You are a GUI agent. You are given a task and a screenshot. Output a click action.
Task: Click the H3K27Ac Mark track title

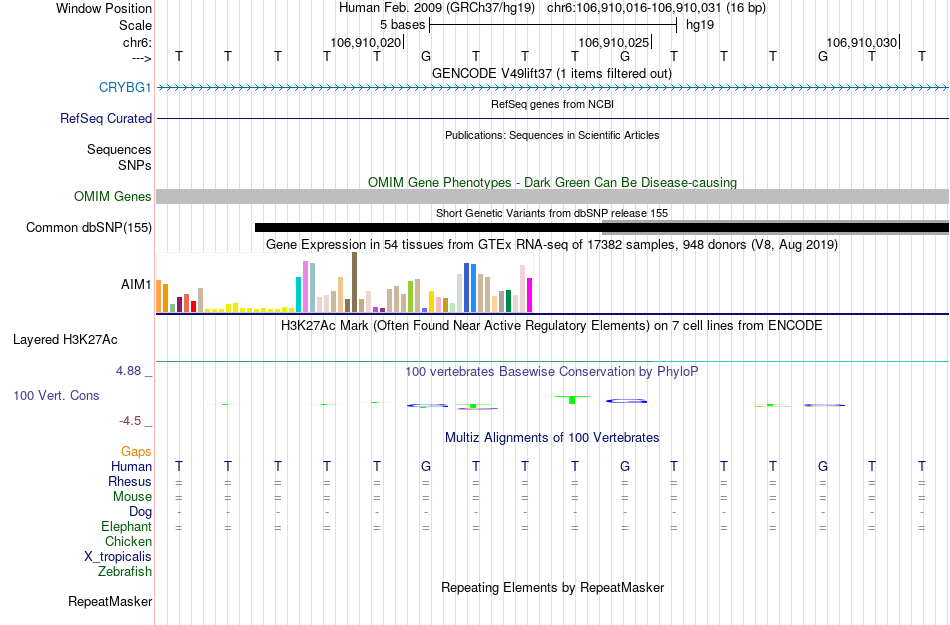click(x=552, y=325)
